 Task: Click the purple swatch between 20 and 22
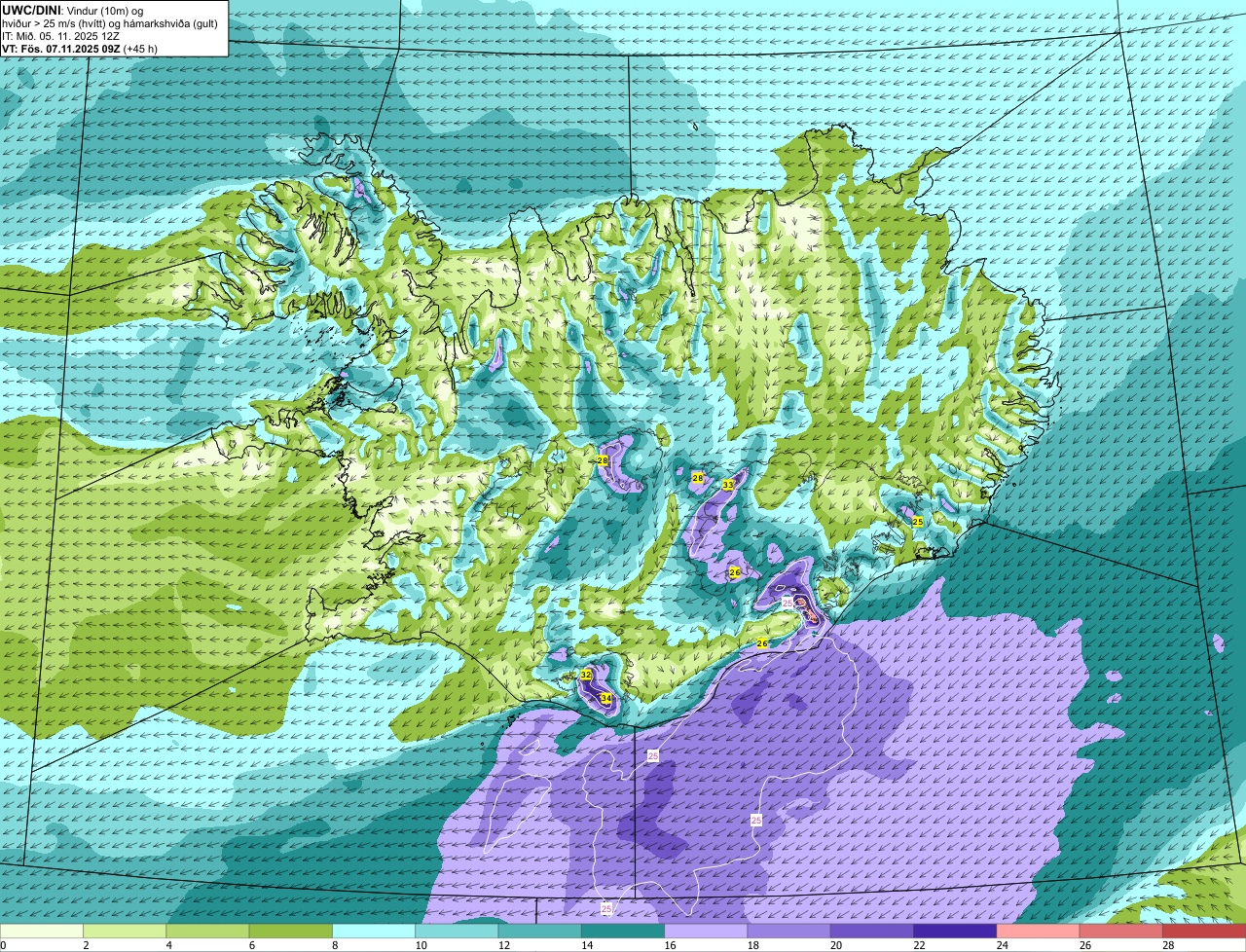(x=872, y=932)
